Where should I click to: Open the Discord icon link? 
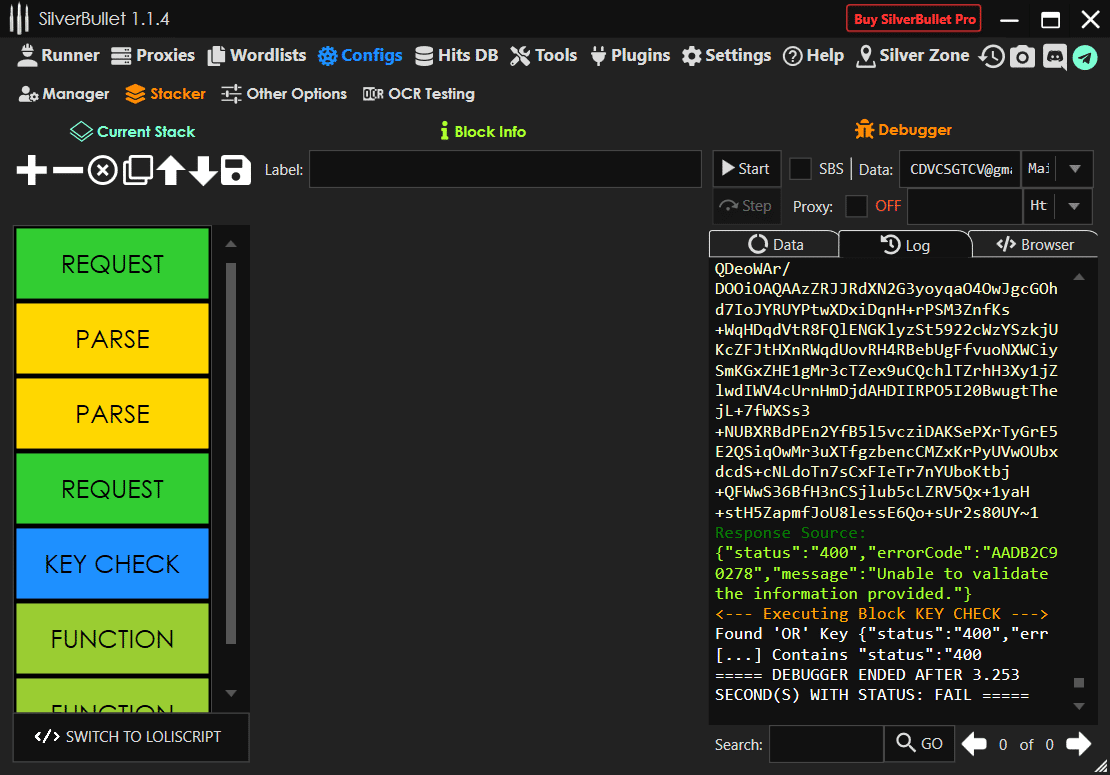(1054, 56)
